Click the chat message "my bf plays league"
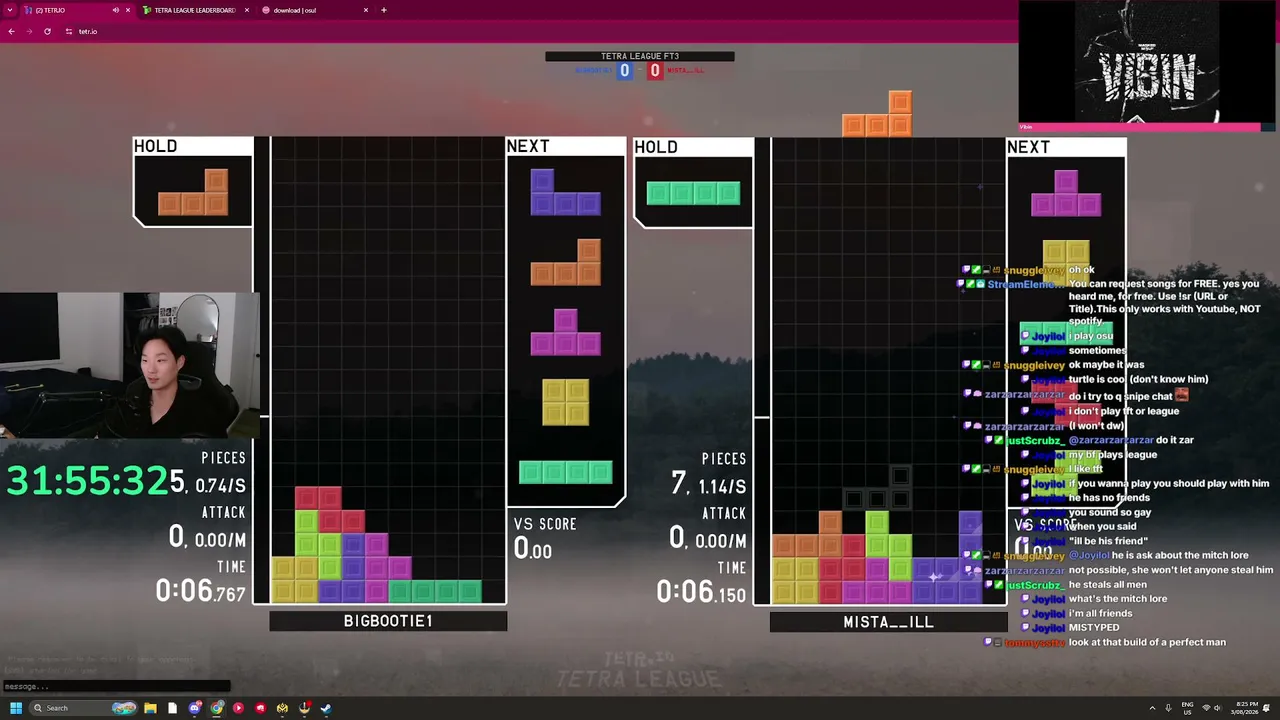Screen dimensions: 1280x720 1113,454
